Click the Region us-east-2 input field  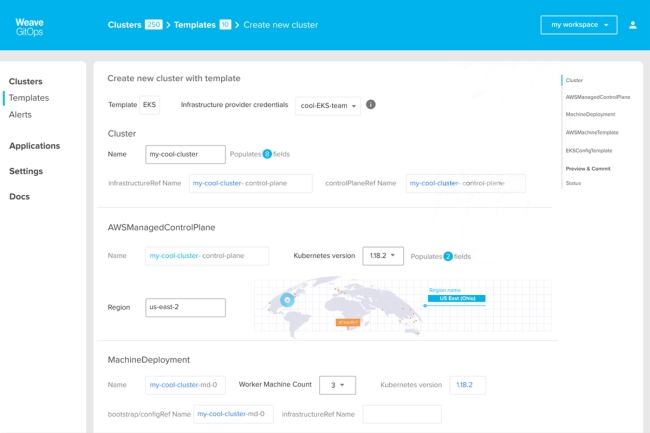click(x=185, y=307)
